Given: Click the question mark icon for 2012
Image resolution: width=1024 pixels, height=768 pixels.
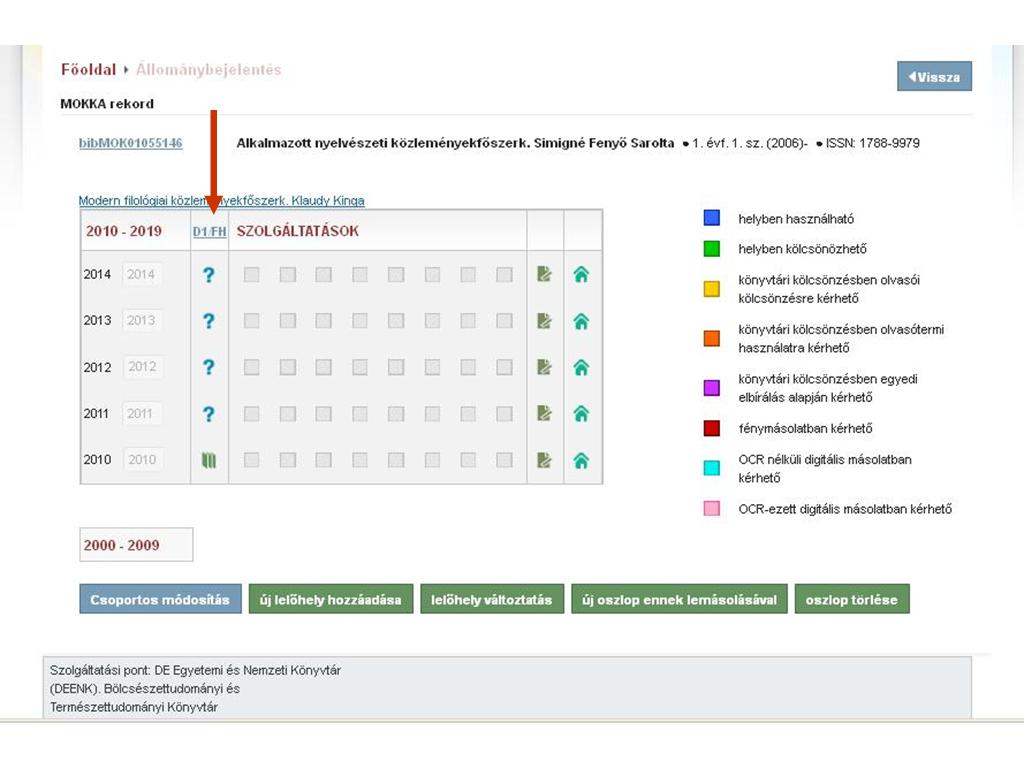Looking at the screenshot, I should 208,367.
